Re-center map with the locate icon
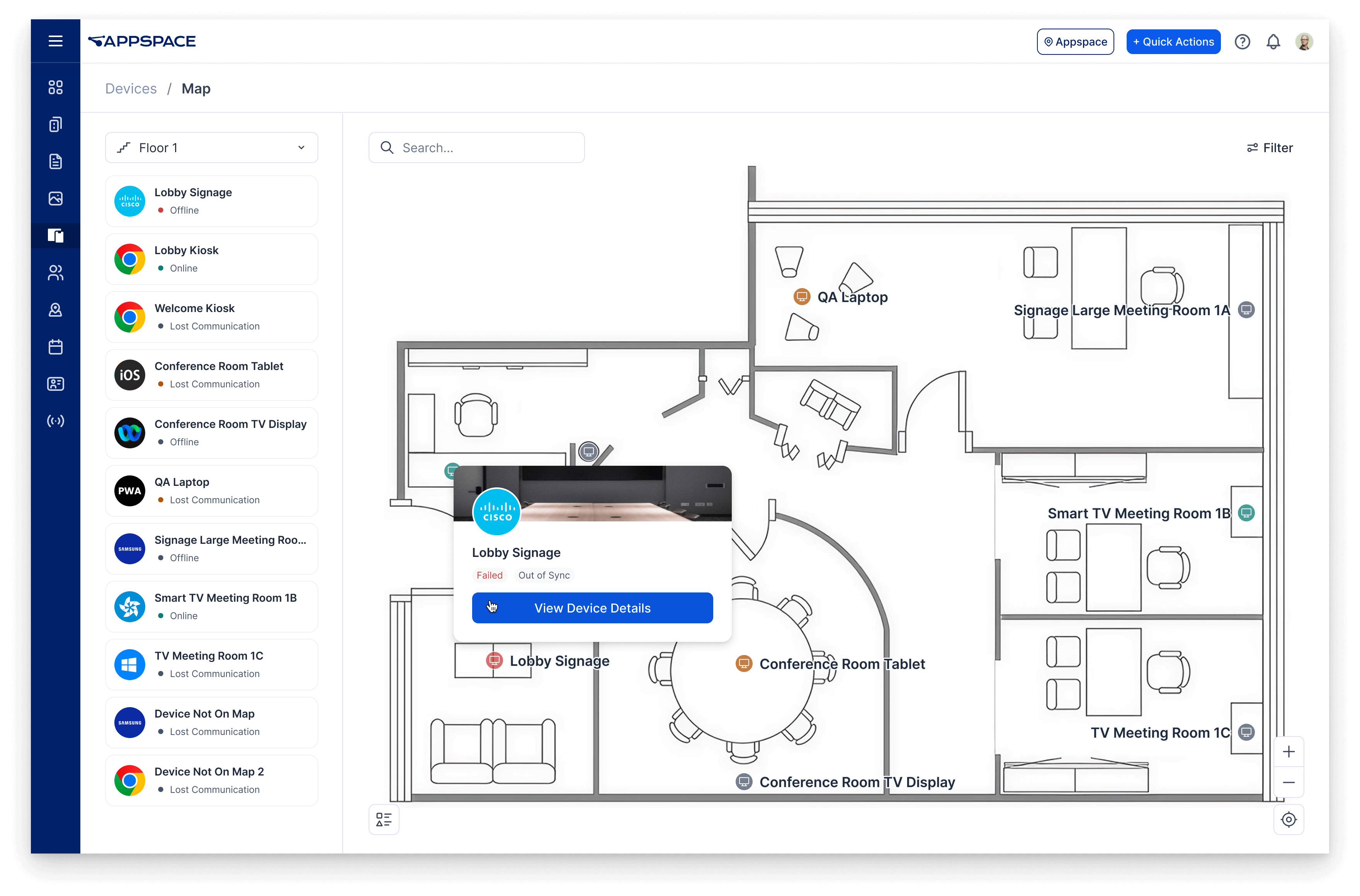The width and height of the screenshot is (1360, 896). tap(1288, 820)
